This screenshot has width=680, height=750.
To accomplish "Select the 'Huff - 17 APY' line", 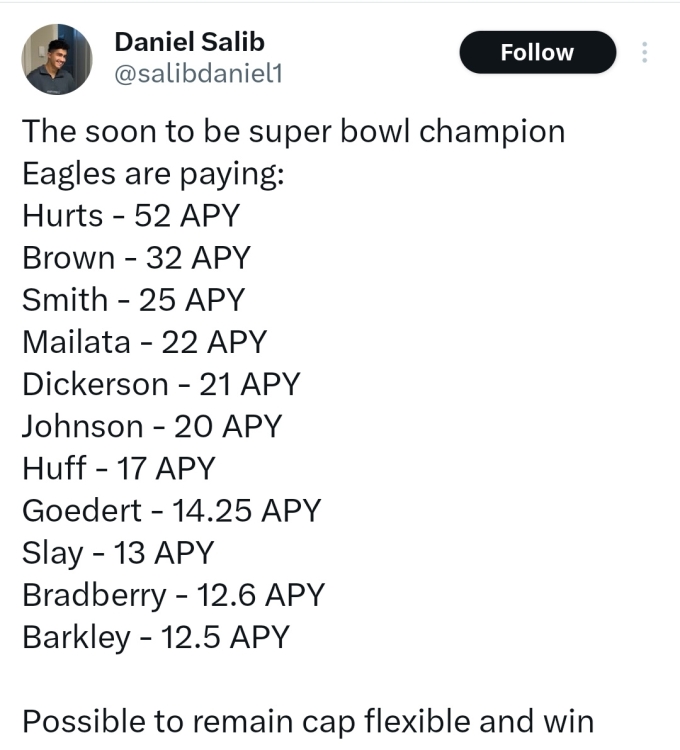I will click(x=119, y=468).
